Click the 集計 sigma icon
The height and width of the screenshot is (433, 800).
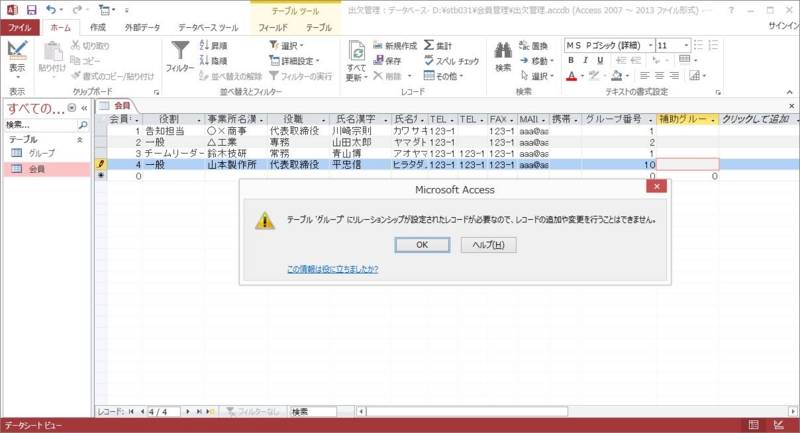429,45
